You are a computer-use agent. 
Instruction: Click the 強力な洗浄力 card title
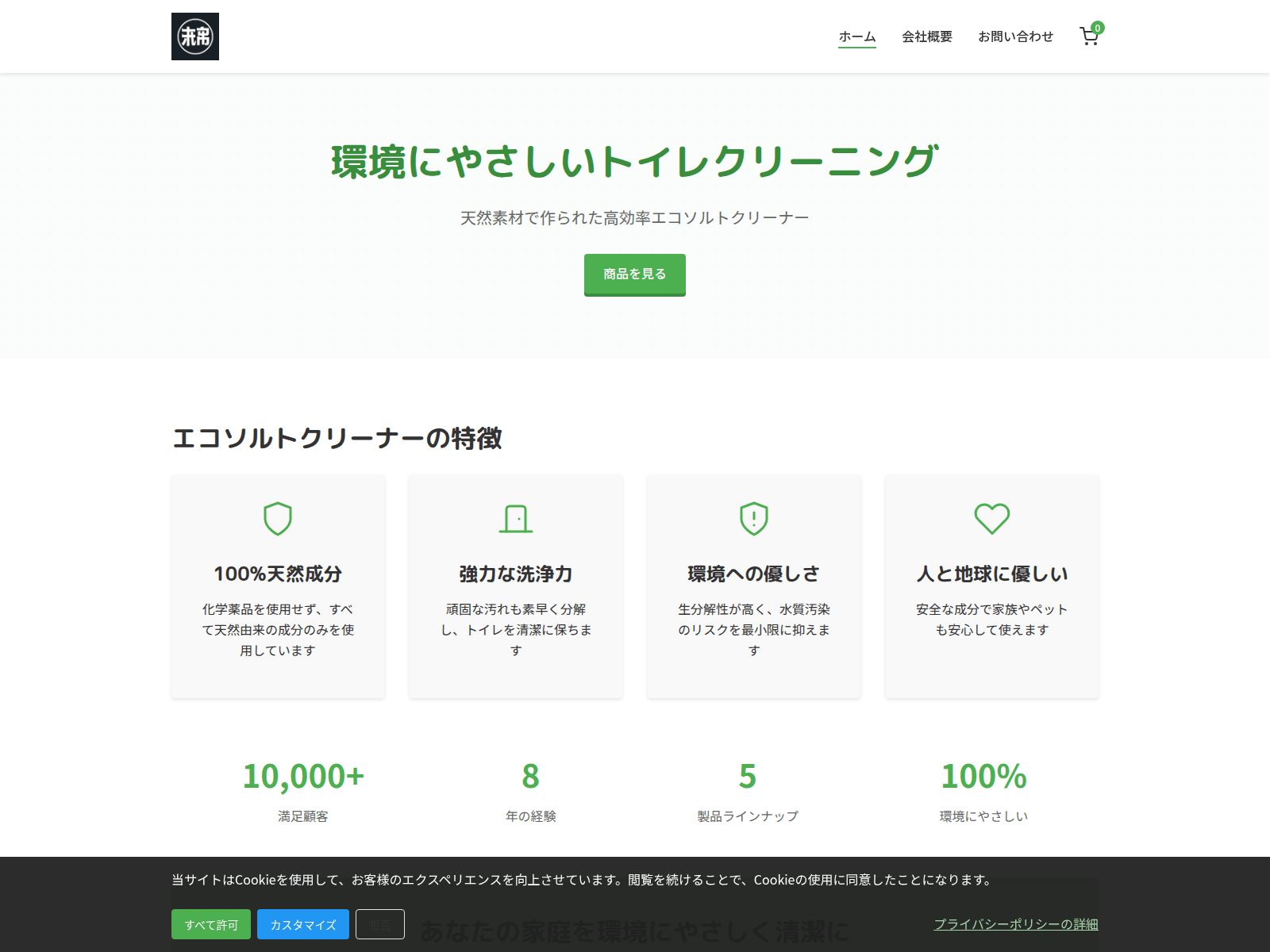point(516,574)
